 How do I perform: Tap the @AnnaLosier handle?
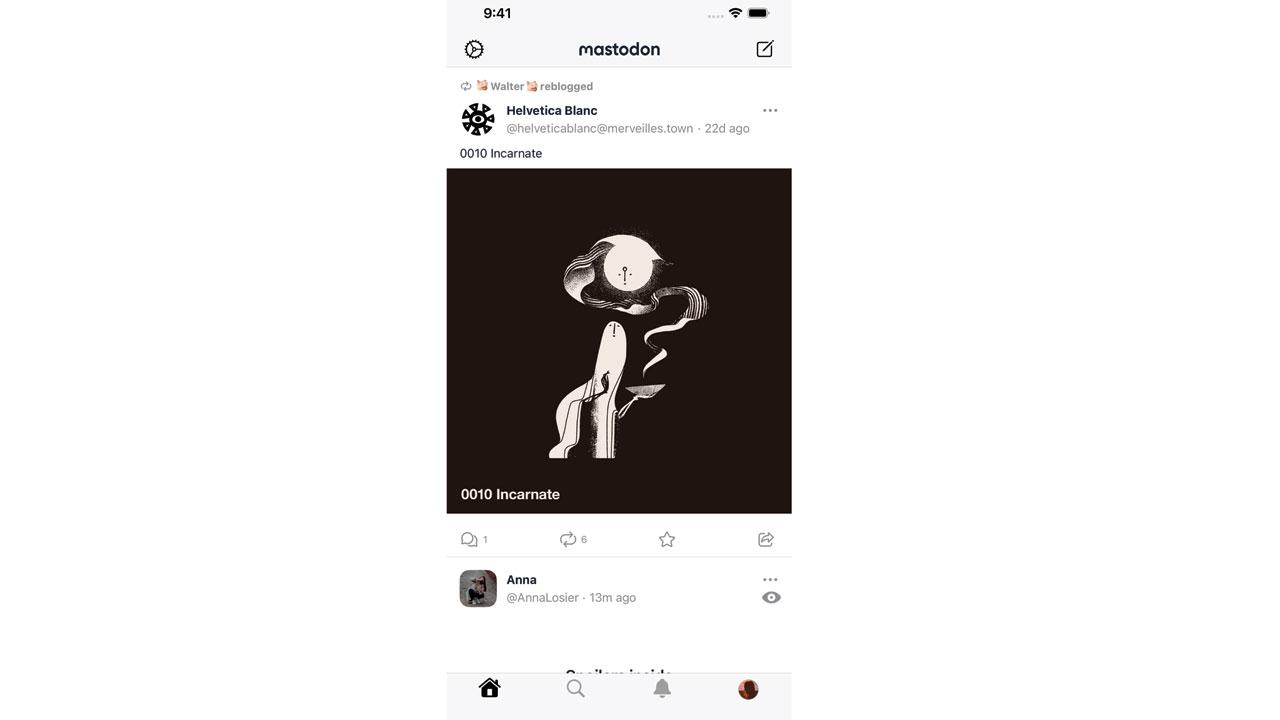coord(542,597)
